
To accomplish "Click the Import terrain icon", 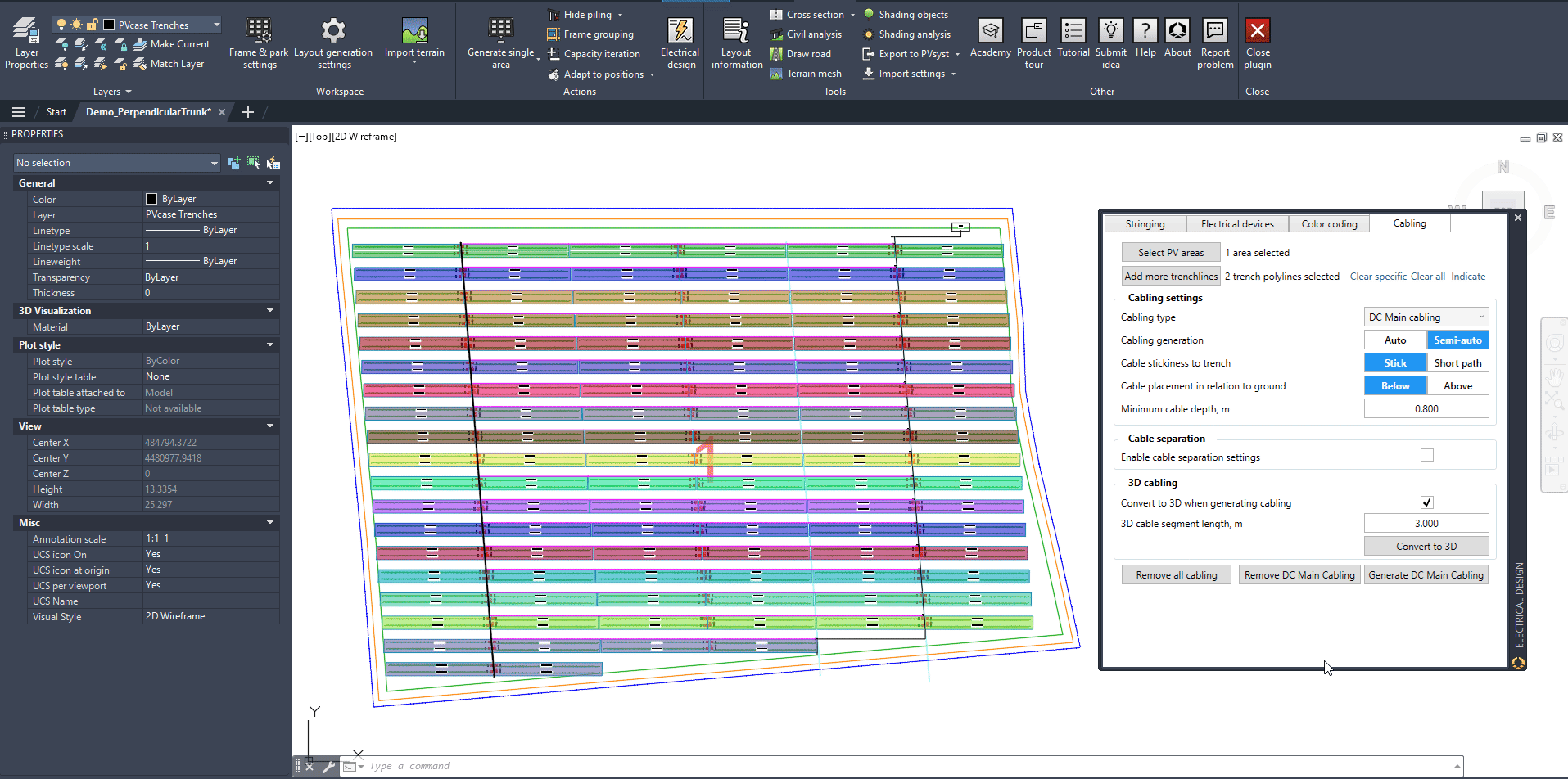I will 414,33.
